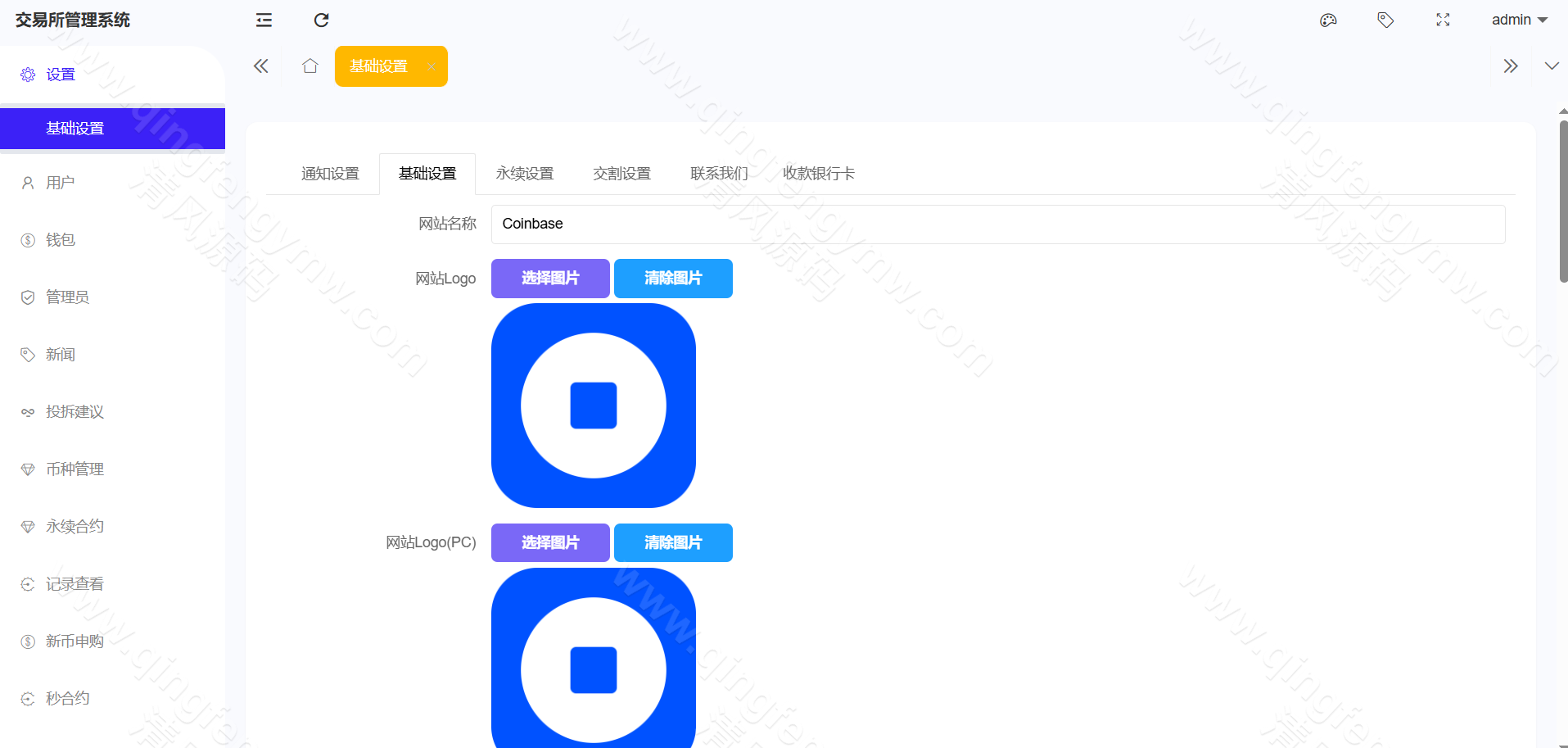Click the refresh page icon
The width and height of the screenshot is (1568, 748).
click(x=321, y=20)
